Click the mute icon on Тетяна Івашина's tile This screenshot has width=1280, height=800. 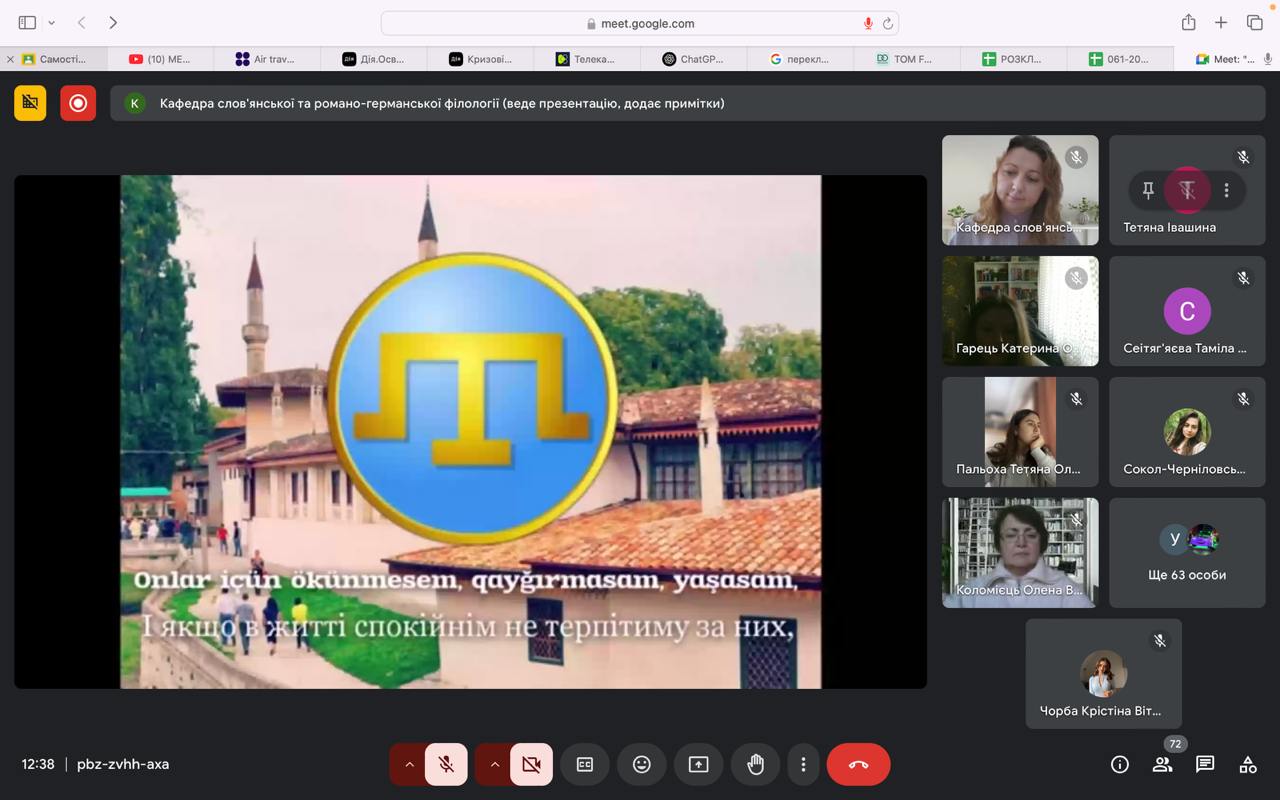[1187, 190]
